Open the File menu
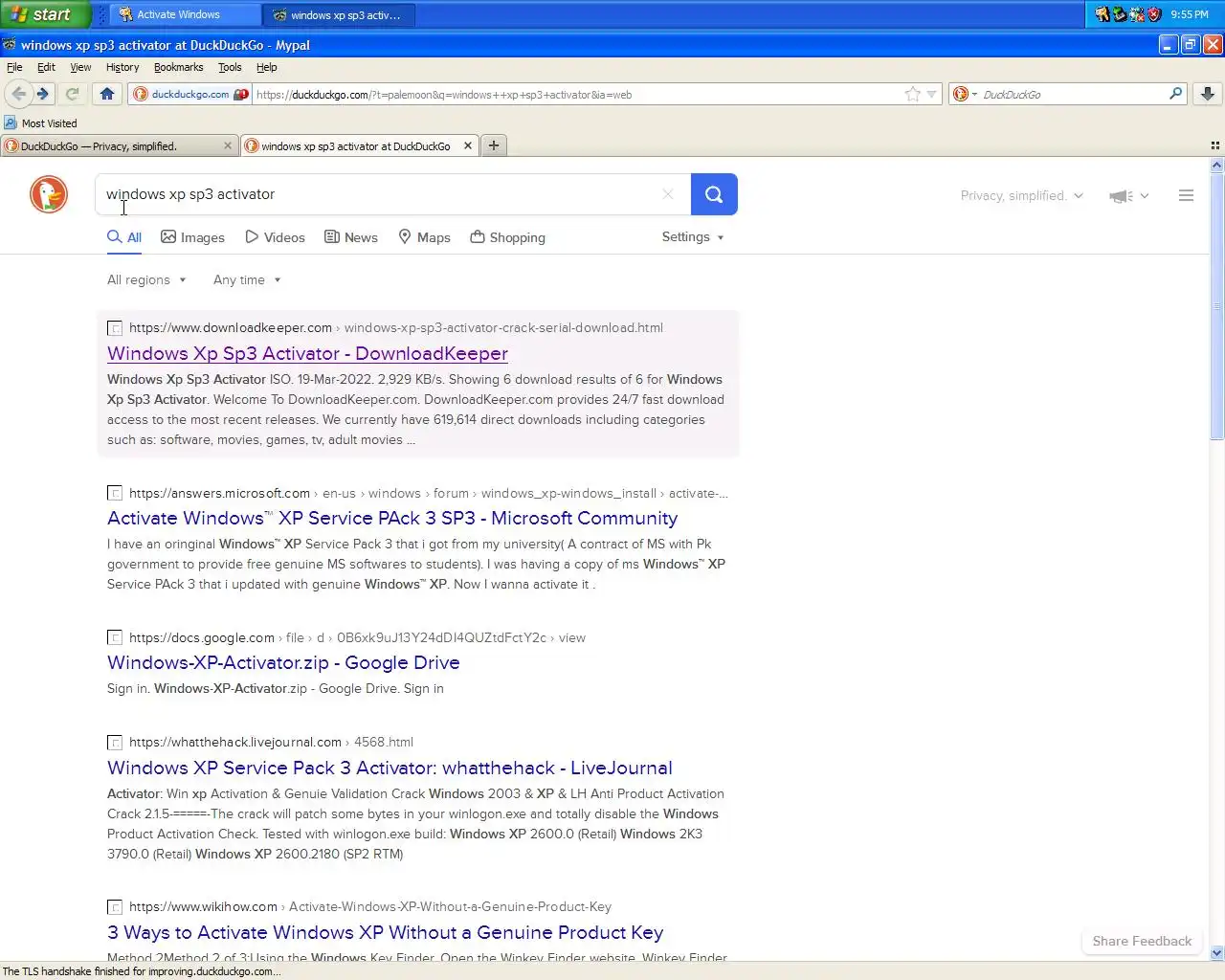This screenshot has height=980, width=1225. [14, 67]
